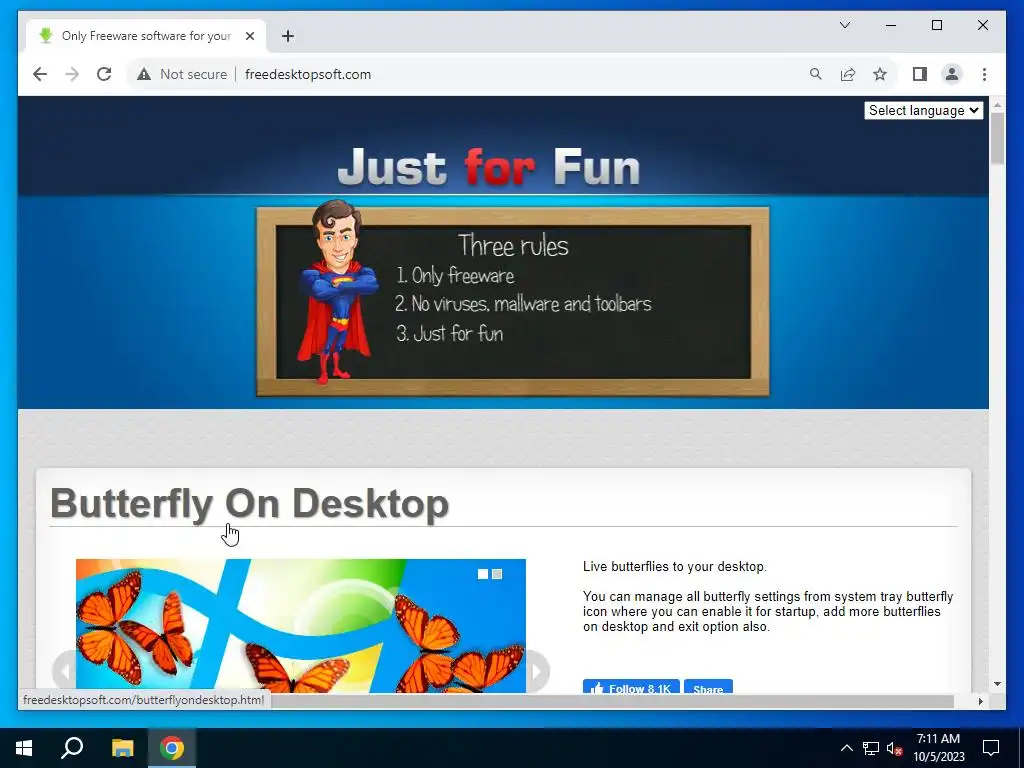Image resolution: width=1024 pixels, height=768 pixels.
Task: Show hidden system tray icons
Action: (x=846, y=748)
